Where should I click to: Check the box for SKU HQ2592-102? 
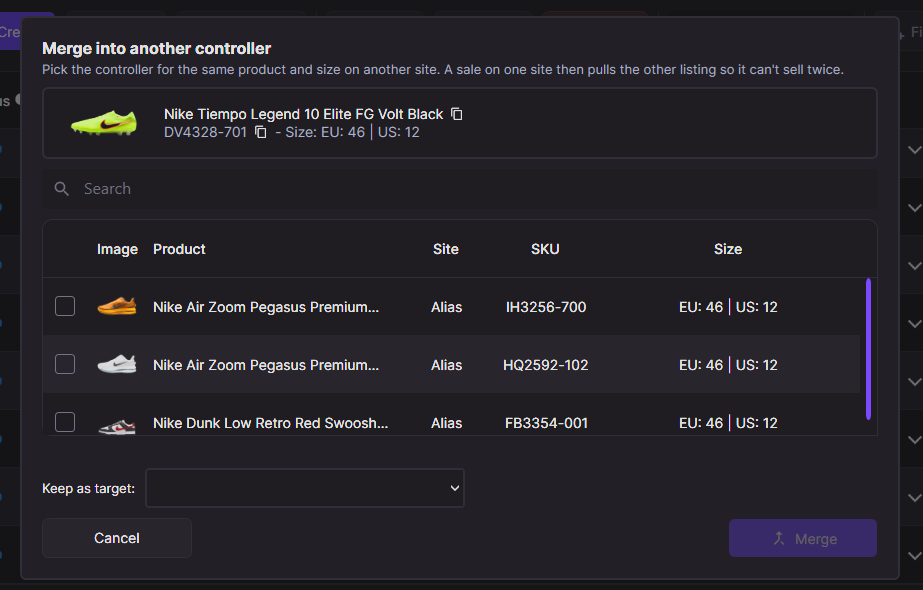[65, 364]
